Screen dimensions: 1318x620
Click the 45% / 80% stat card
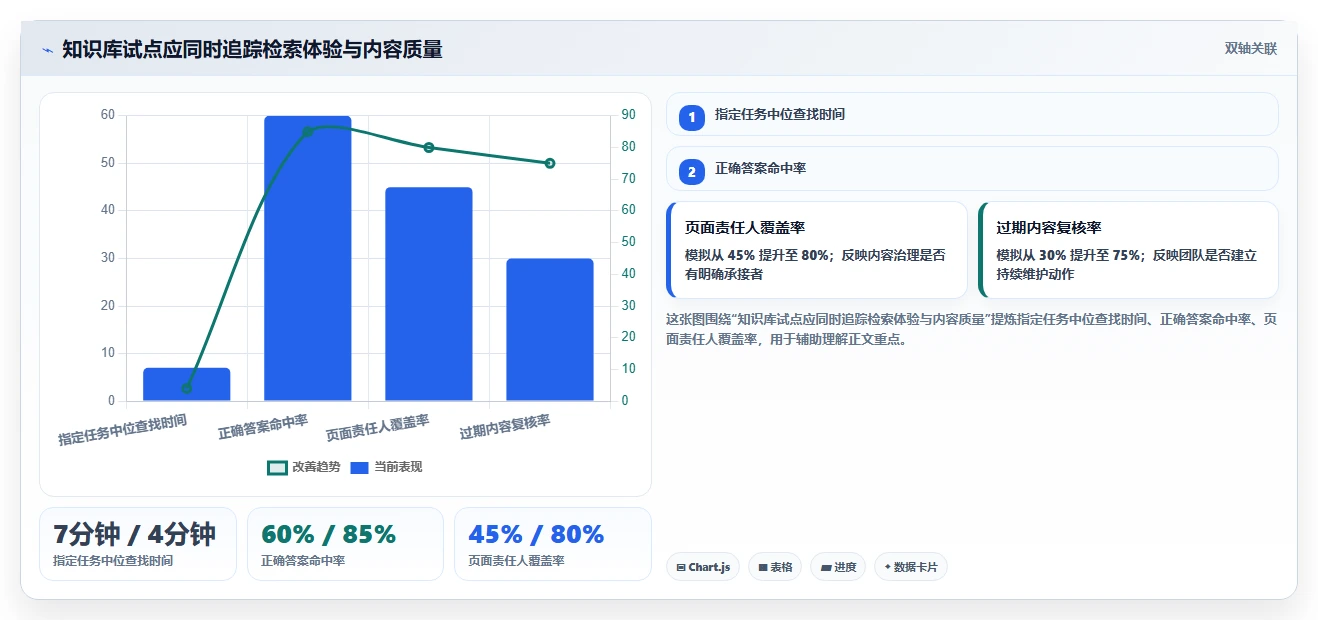point(553,544)
